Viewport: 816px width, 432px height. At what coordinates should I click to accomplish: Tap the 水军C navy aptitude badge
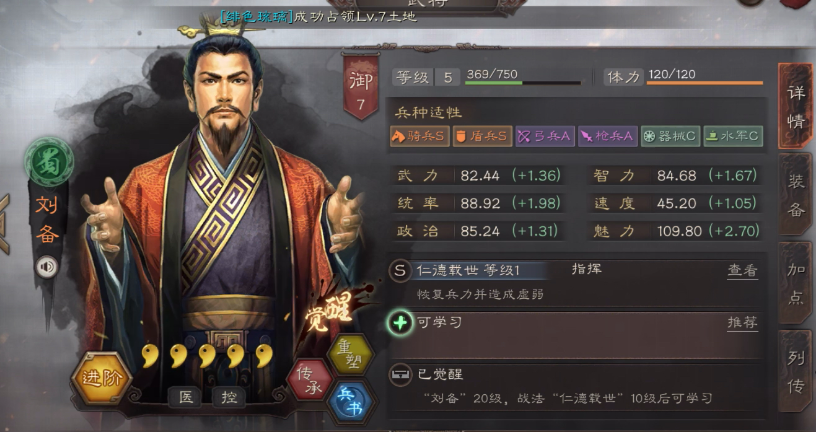(733, 136)
